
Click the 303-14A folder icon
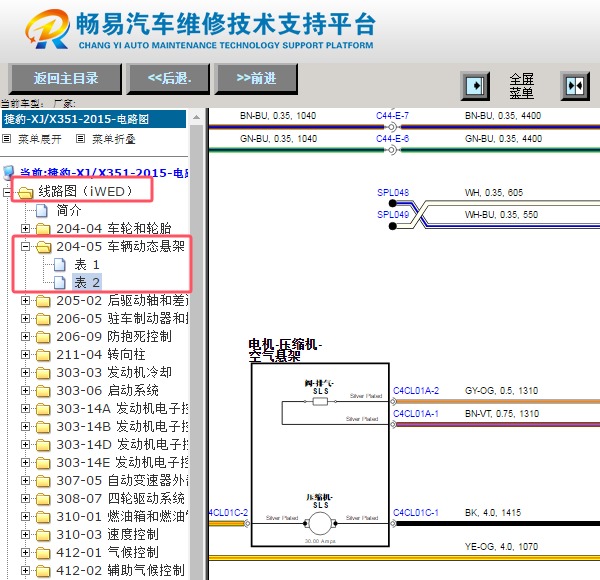[43, 409]
